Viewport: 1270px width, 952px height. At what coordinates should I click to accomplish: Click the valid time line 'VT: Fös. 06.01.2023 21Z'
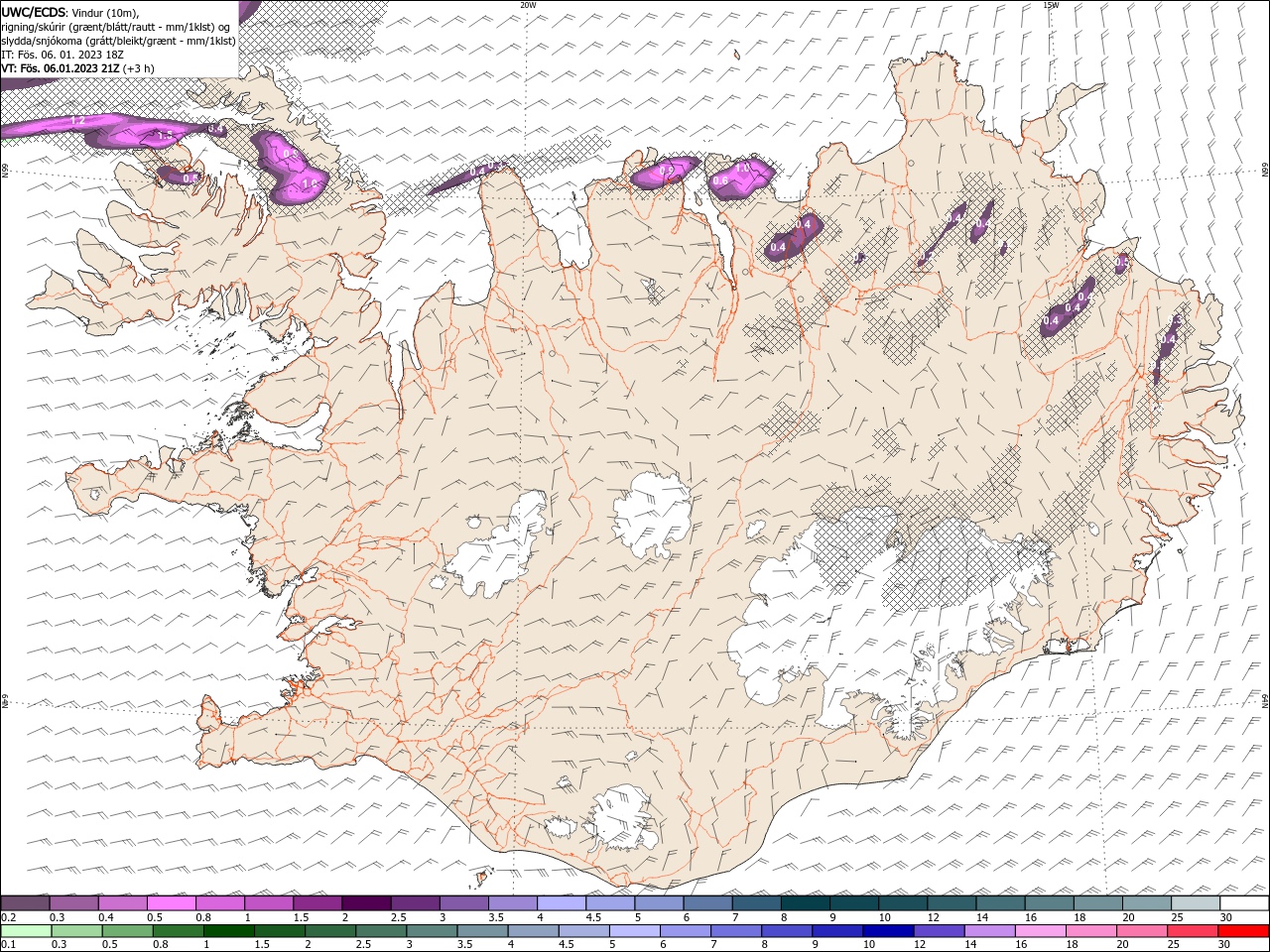(61, 68)
